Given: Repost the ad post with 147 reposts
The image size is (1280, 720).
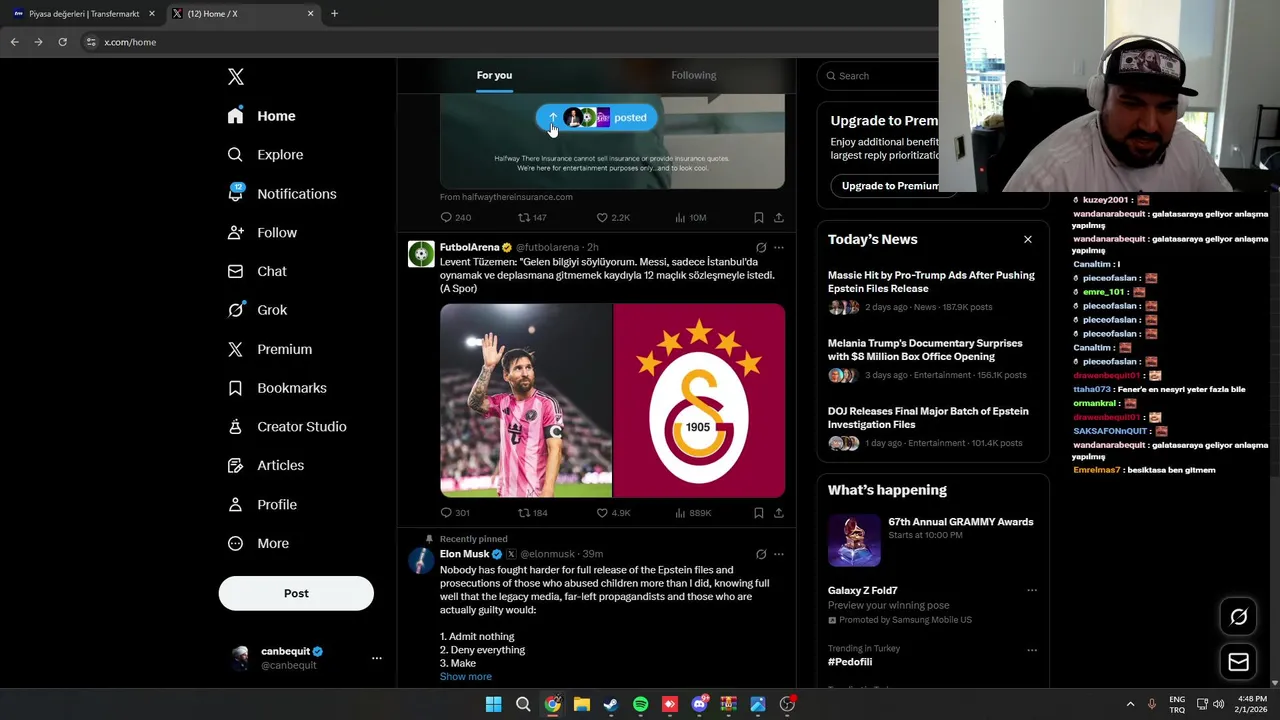Looking at the screenshot, I should click(x=532, y=218).
